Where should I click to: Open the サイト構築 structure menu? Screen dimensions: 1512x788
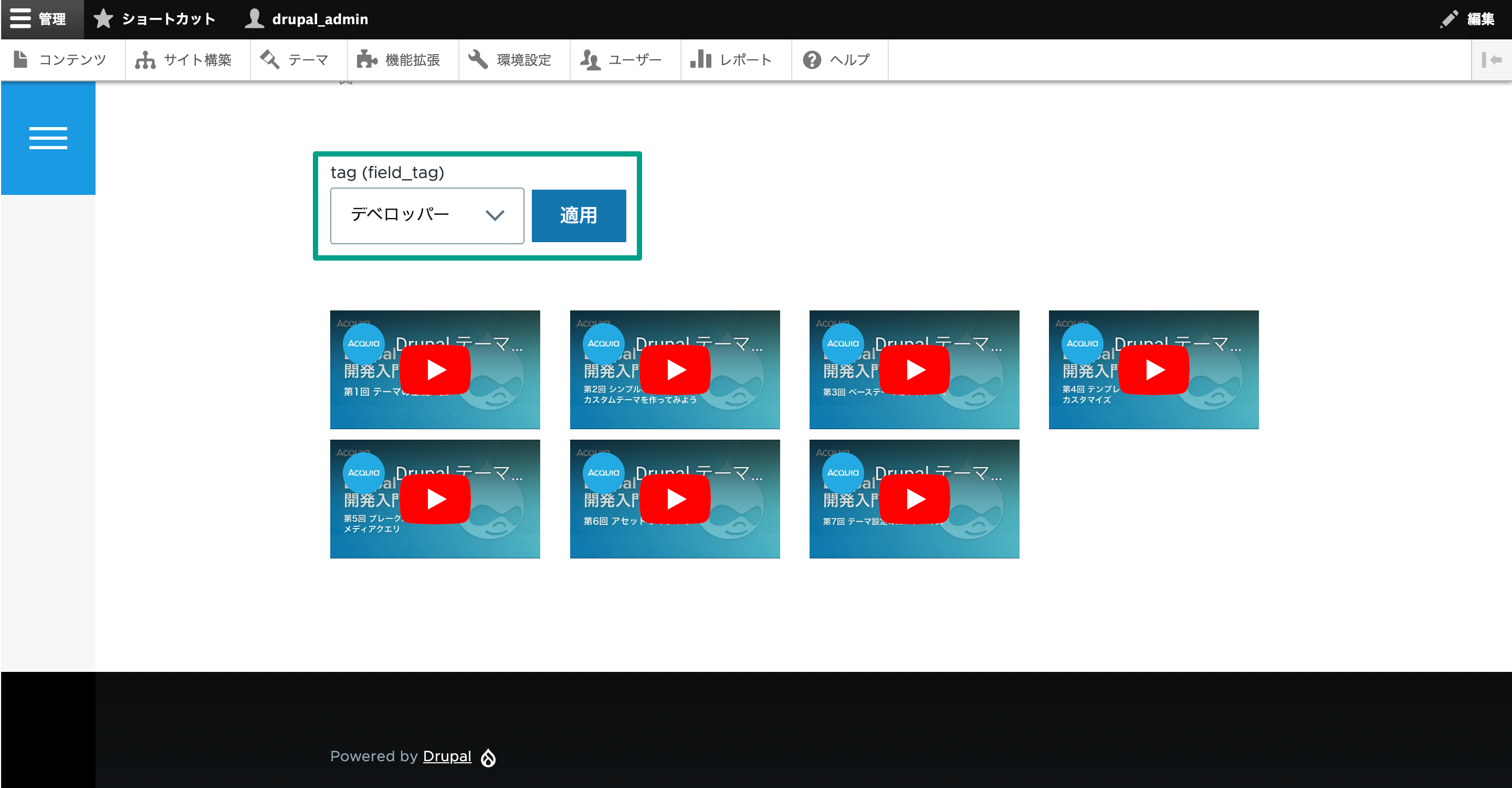[x=187, y=60]
